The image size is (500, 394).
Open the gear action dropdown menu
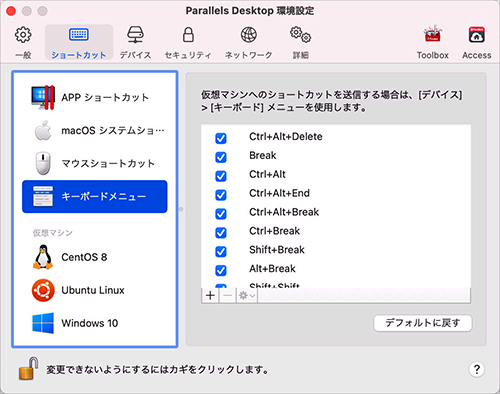[247, 295]
